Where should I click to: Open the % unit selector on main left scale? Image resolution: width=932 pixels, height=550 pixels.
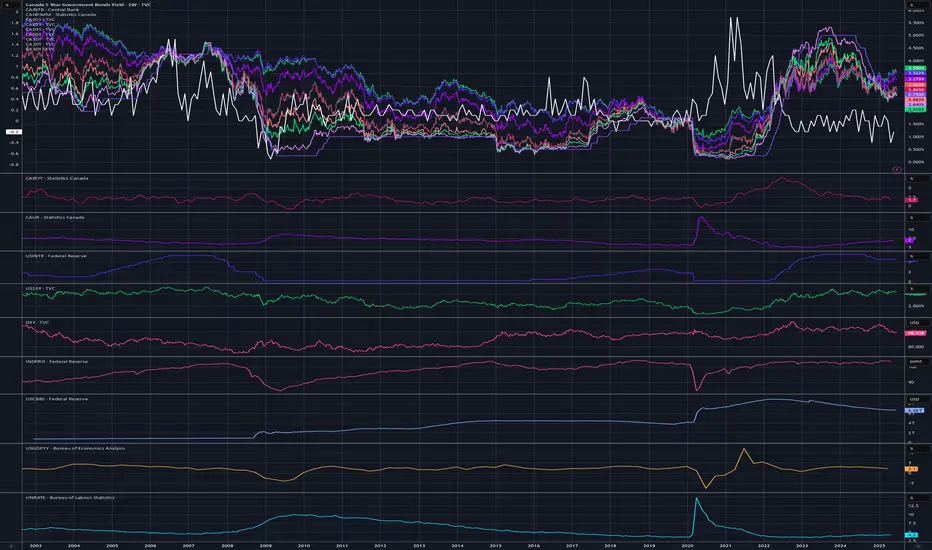pyautogui.click(x=10, y=5)
